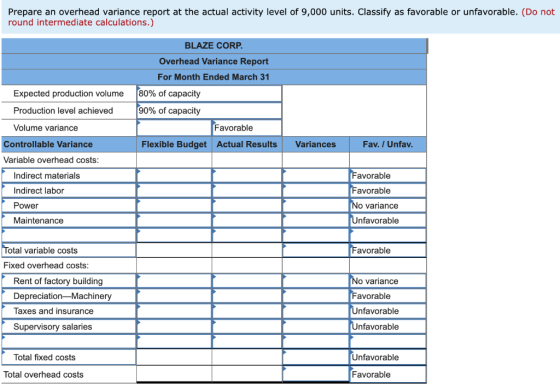The height and width of the screenshot is (388, 560).
Task: Open the Maintenance Unfavorable dropdown
Action: [x=388, y=221]
